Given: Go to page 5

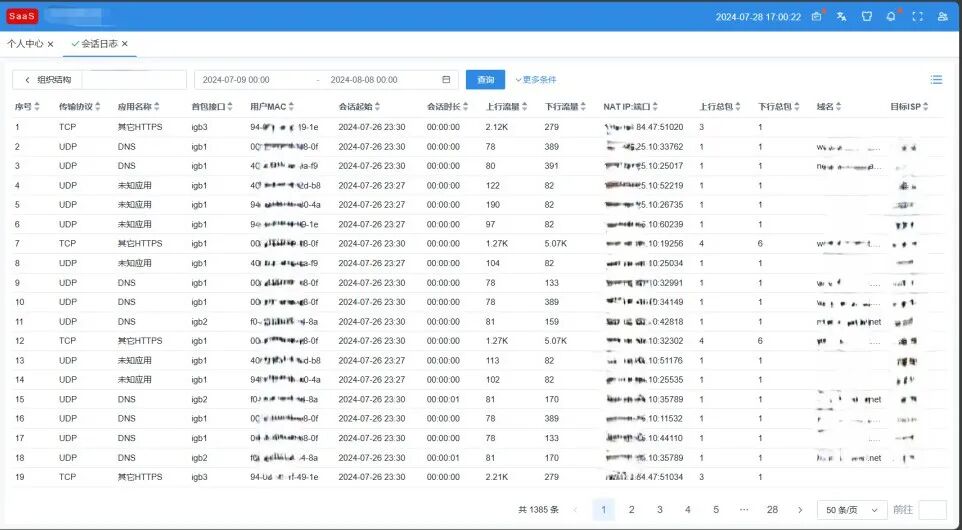Looking at the screenshot, I should point(716,510).
